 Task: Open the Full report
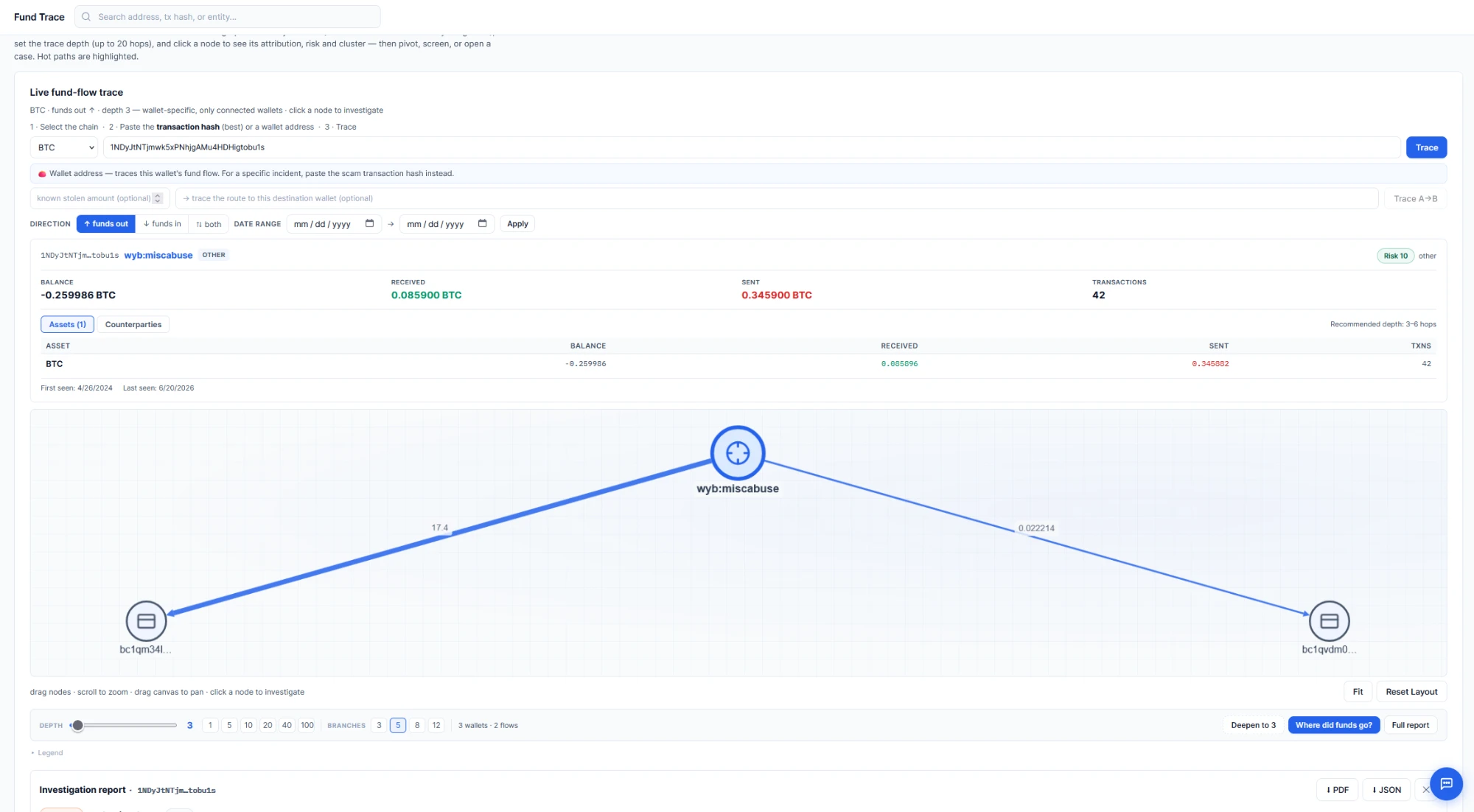[1410, 725]
